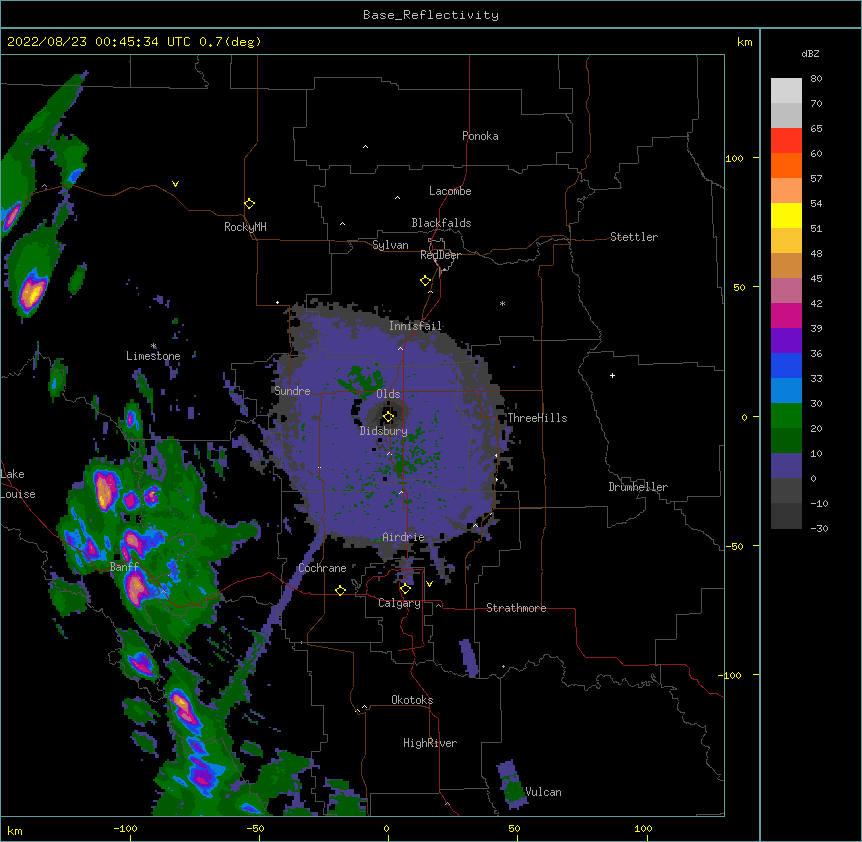Click the white plus marker north of Drumheller

tap(612, 375)
